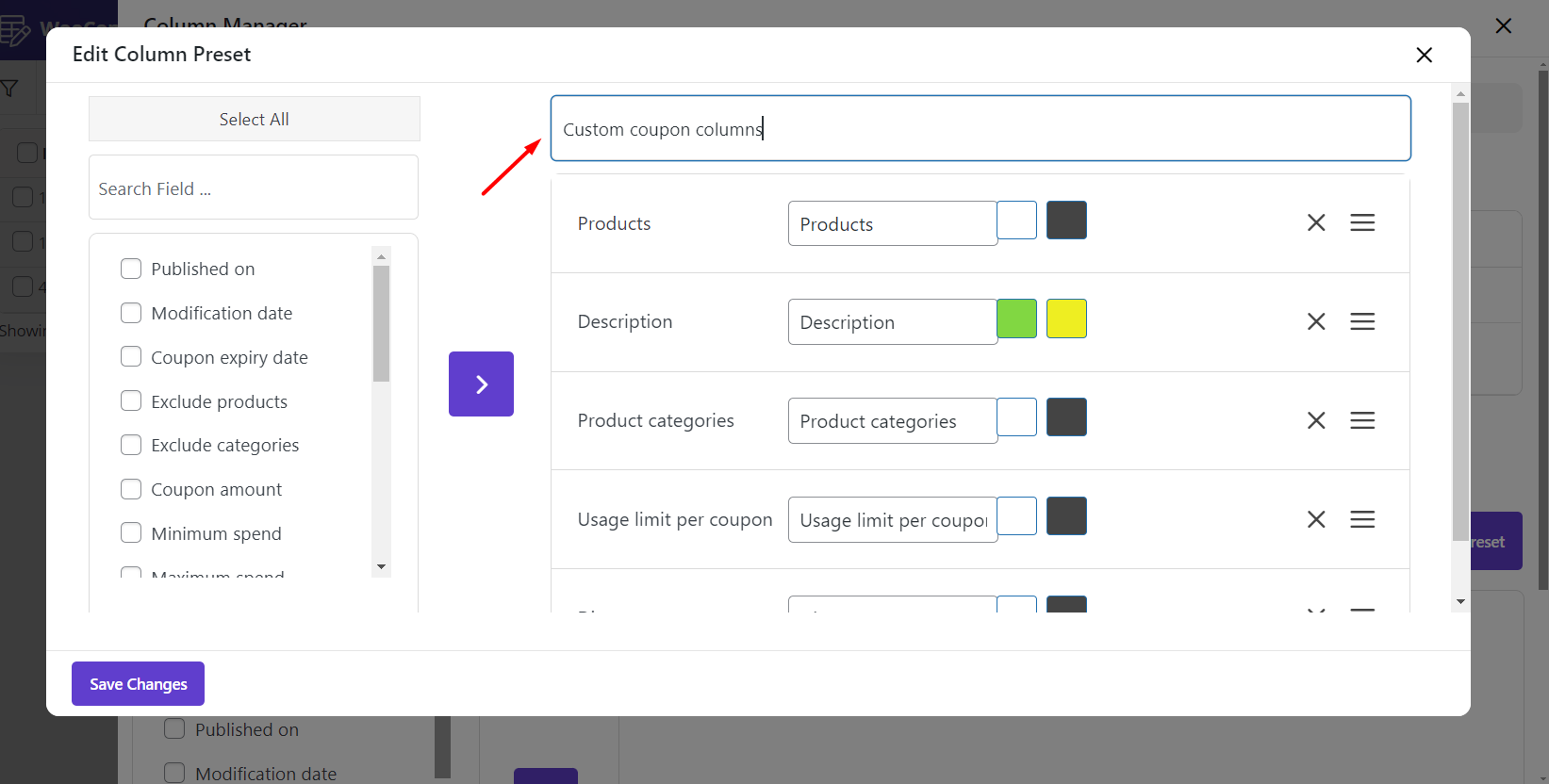Image resolution: width=1549 pixels, height=784 pixels.
Task: Delete the Usage limit per coupon row
Action: pyautogui.click(x=1316, y=519)
